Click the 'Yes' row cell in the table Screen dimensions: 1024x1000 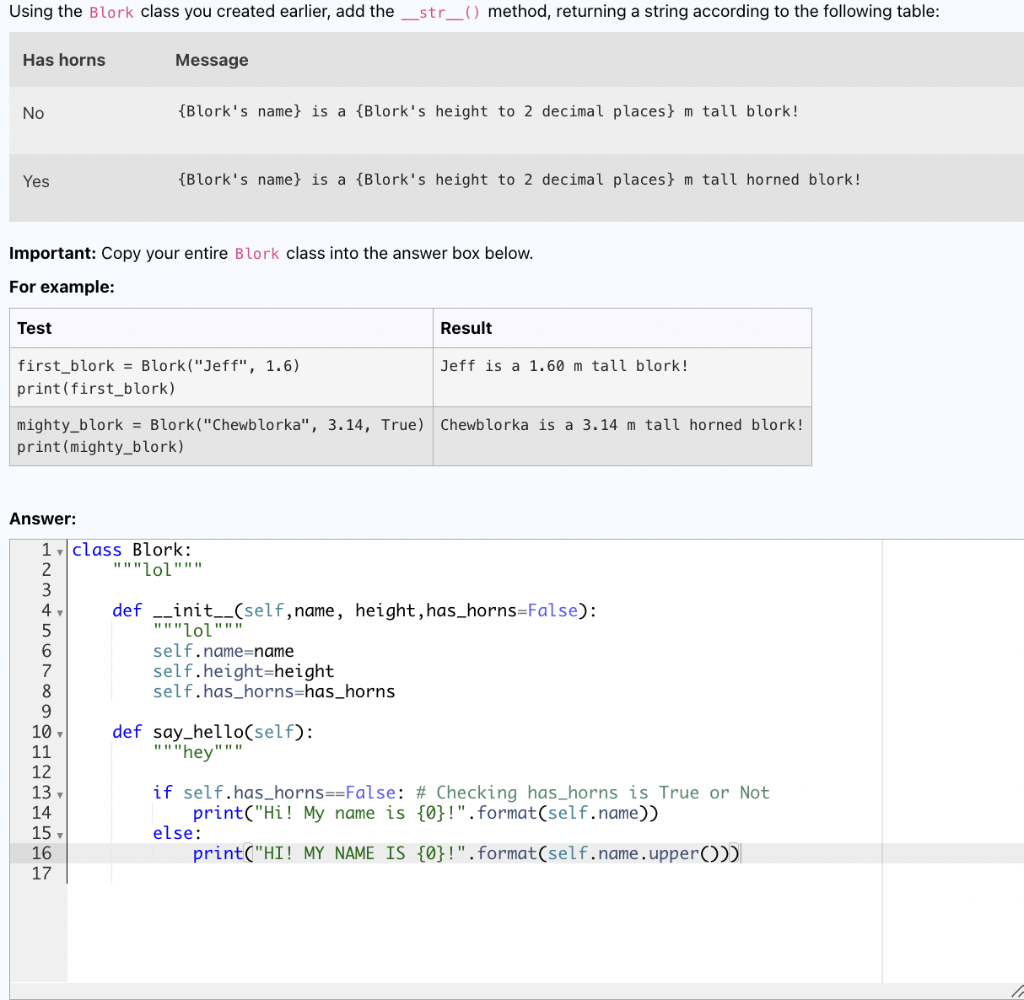tap(36, 182)
